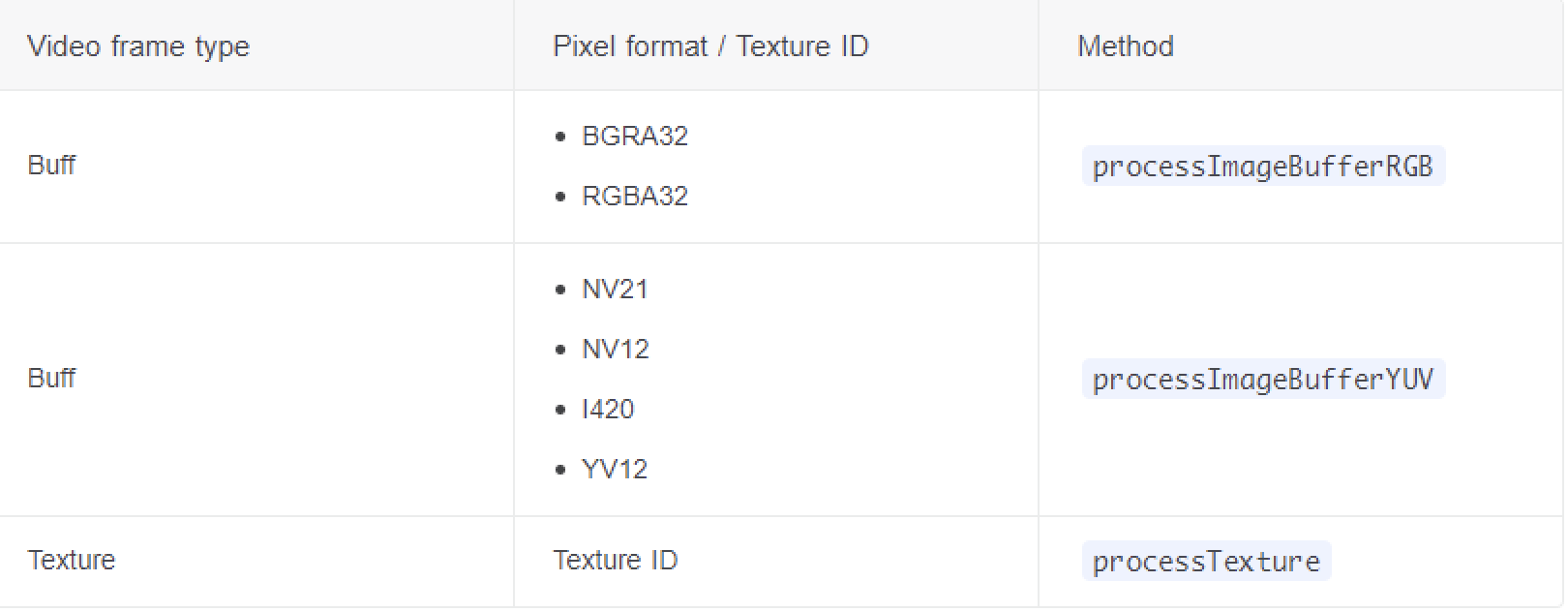
Task: Click the I420 format text
Action: pos(608,410)
